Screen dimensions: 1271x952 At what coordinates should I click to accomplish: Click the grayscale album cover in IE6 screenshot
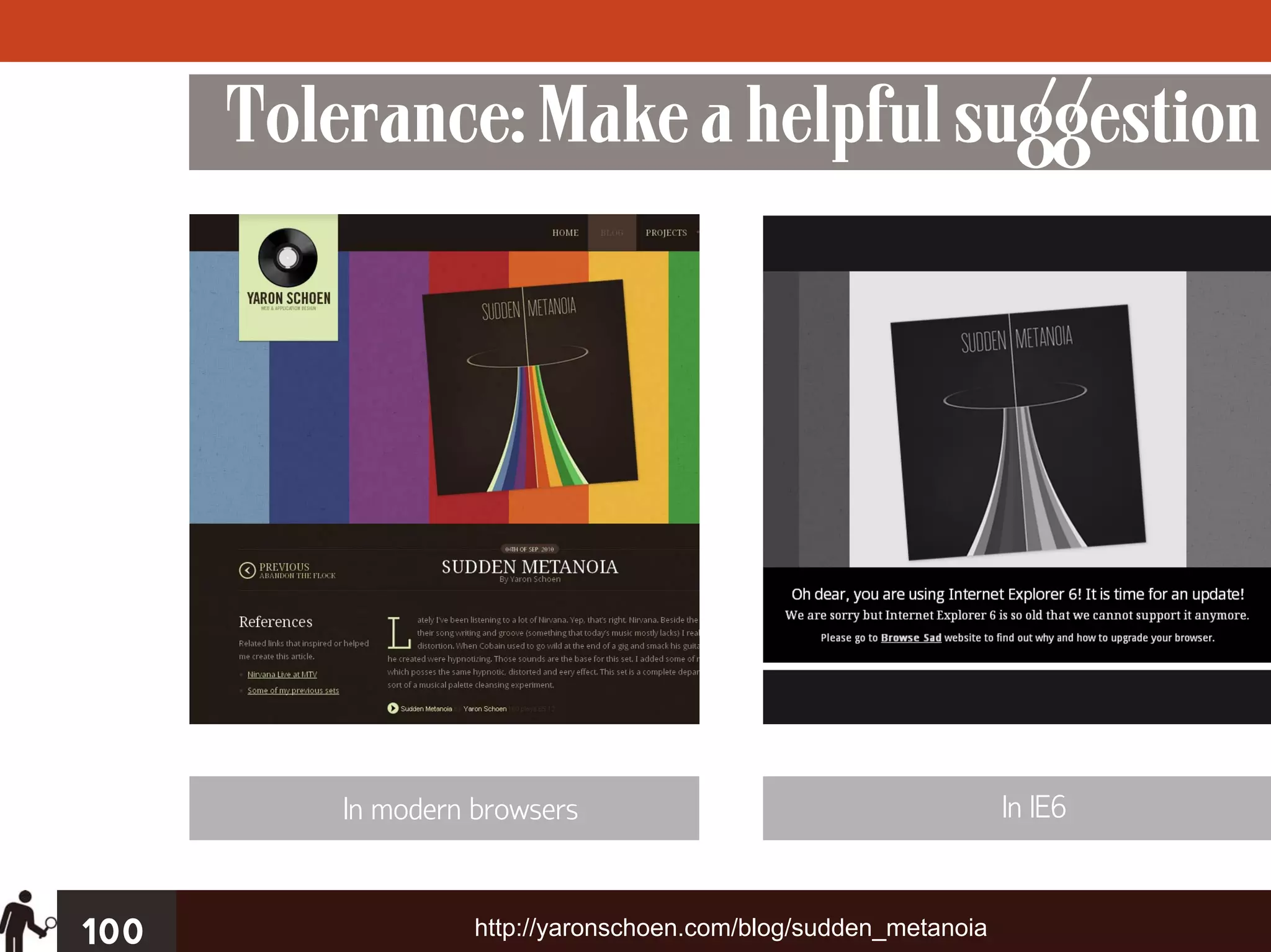pyautogui.click(x=1017, y=431)
